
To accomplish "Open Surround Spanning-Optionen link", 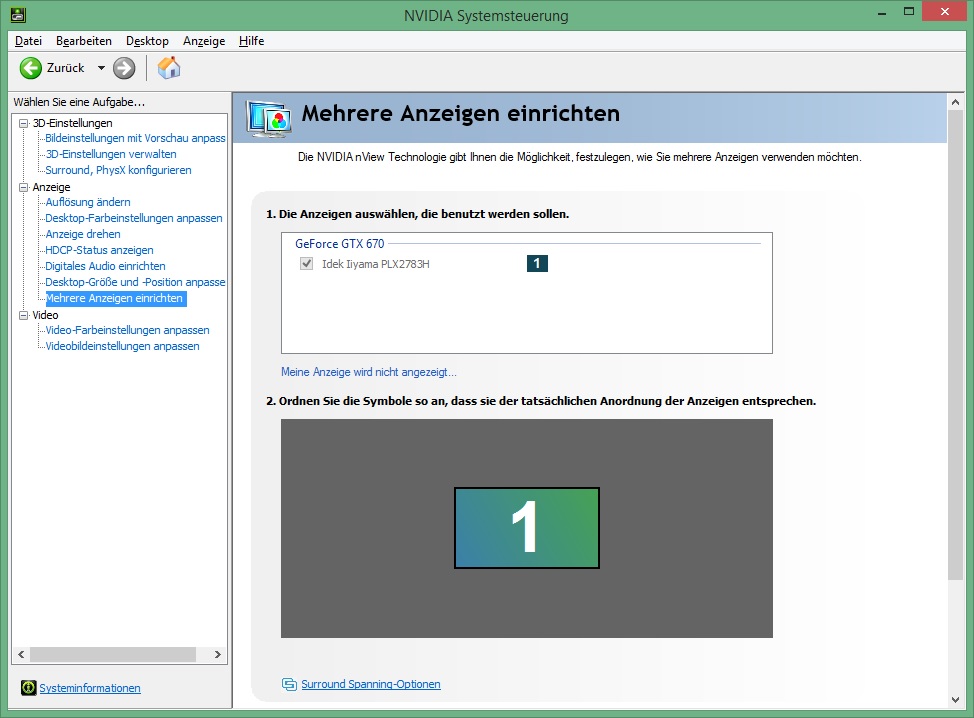I will (371, 684).
